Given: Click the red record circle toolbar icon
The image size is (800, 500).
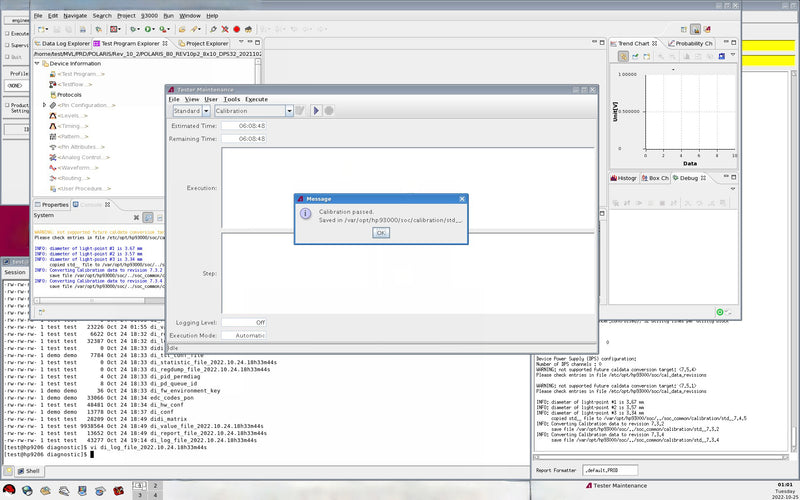Looking at the screenshot, I should pos(237,30).
